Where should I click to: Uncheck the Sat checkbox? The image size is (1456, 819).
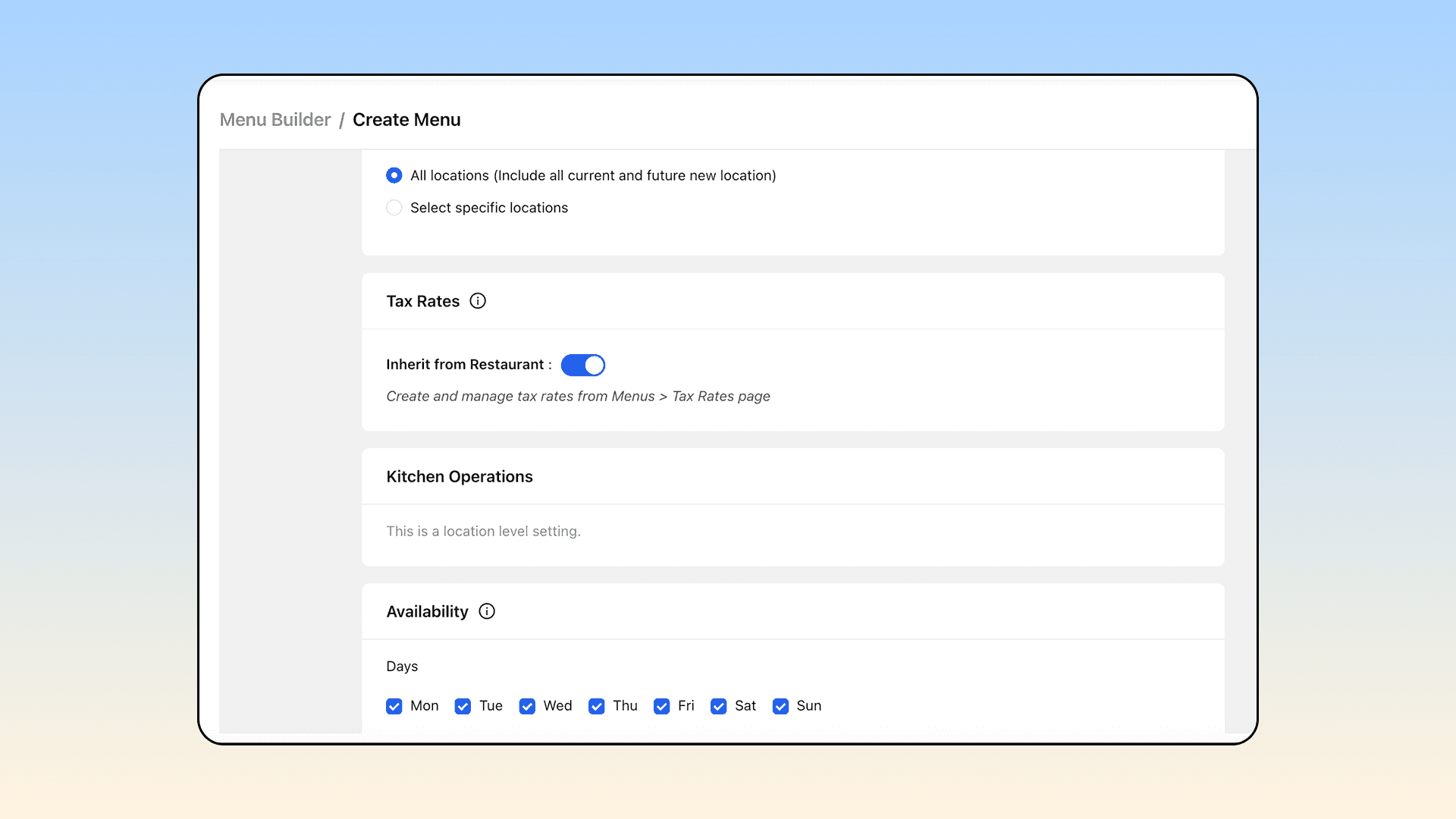pos(719,706)
